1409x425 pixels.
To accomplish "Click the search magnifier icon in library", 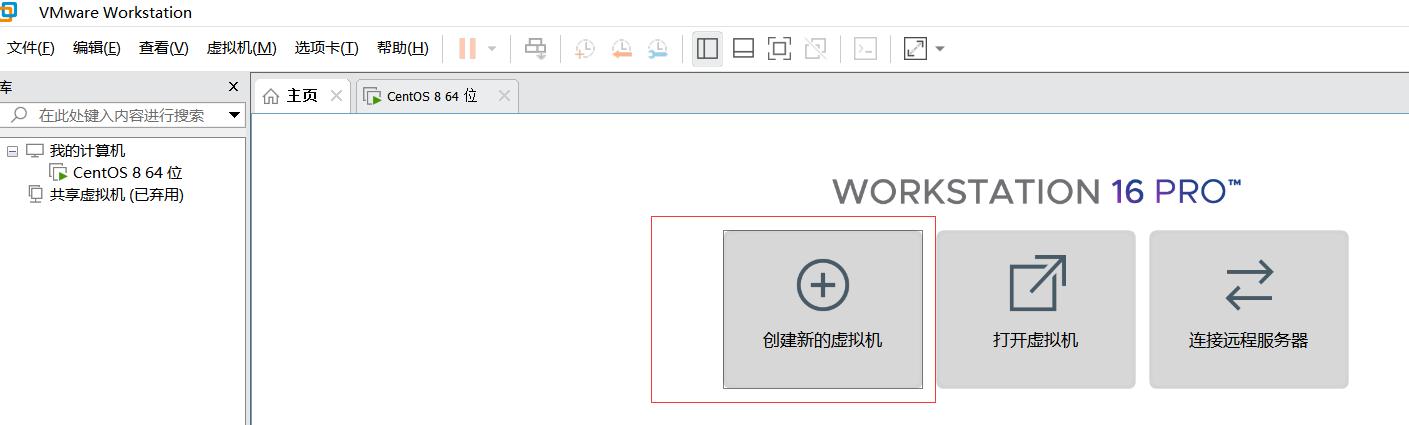I will point(19,115).
